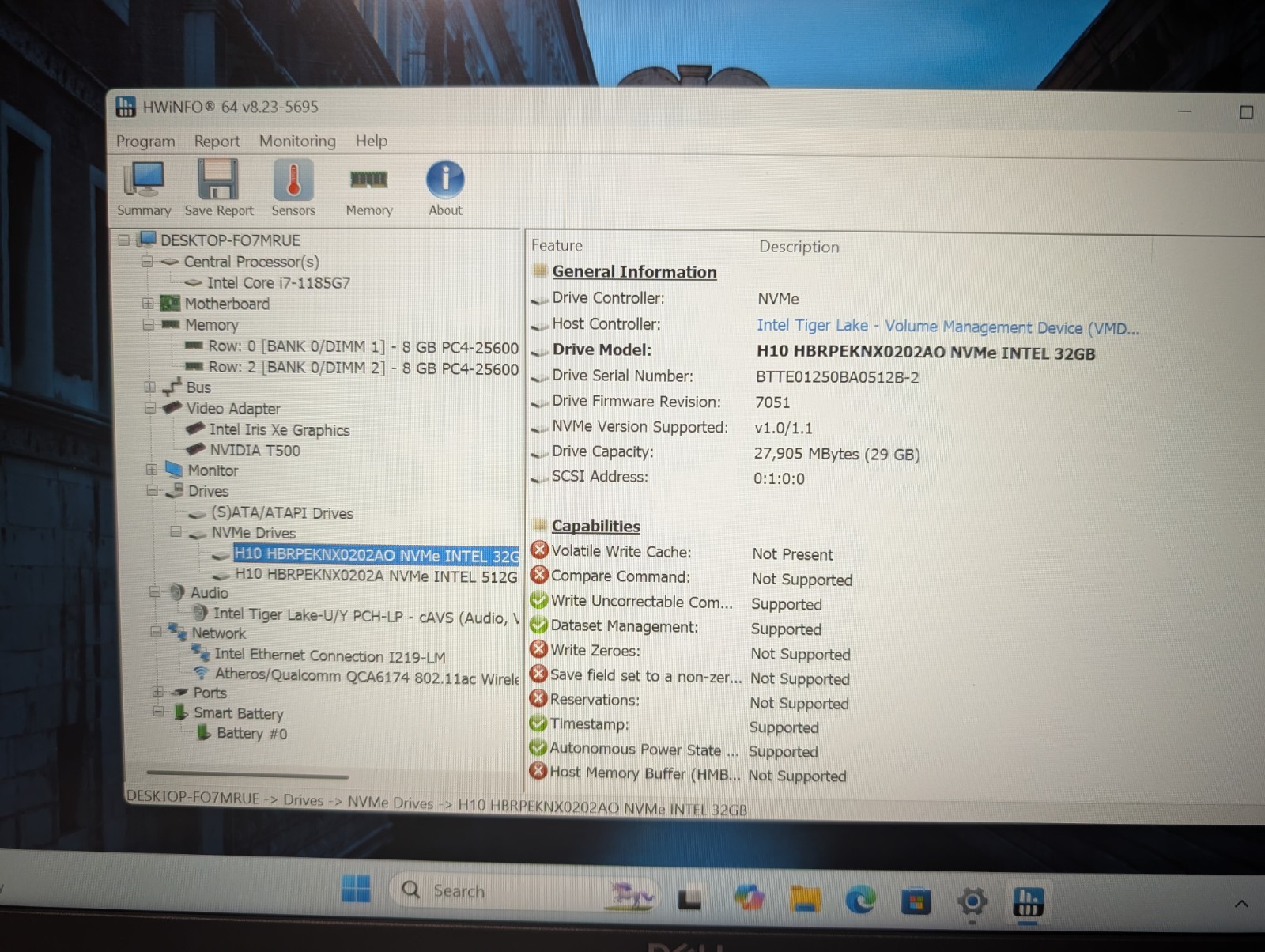This screenshot has height=952, width=1265.
Task: Select H10 HBRPEKNX0202A INTEL 512GB drive
Action: 376,576
